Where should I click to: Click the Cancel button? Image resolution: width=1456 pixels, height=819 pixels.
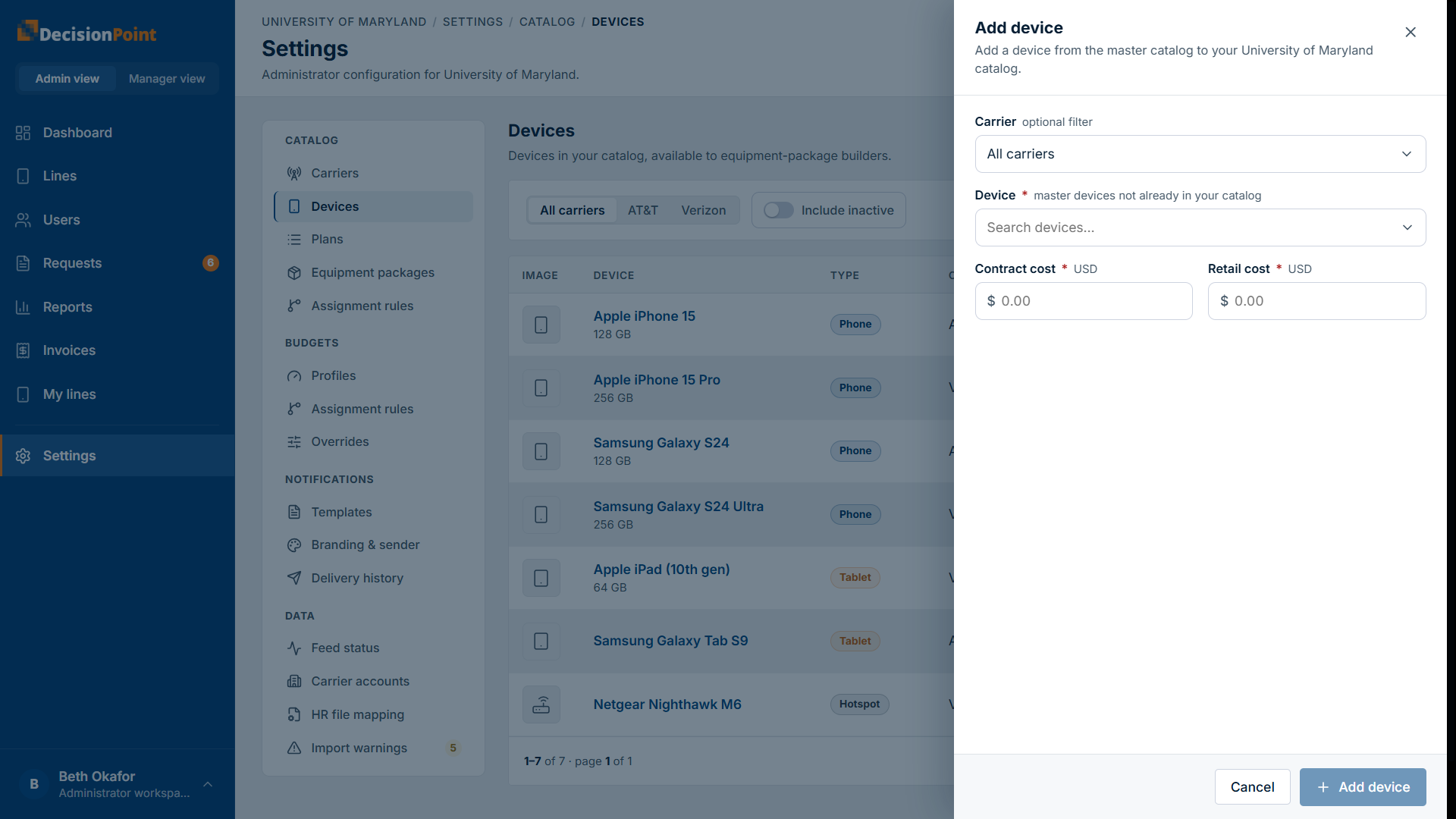1252,787
